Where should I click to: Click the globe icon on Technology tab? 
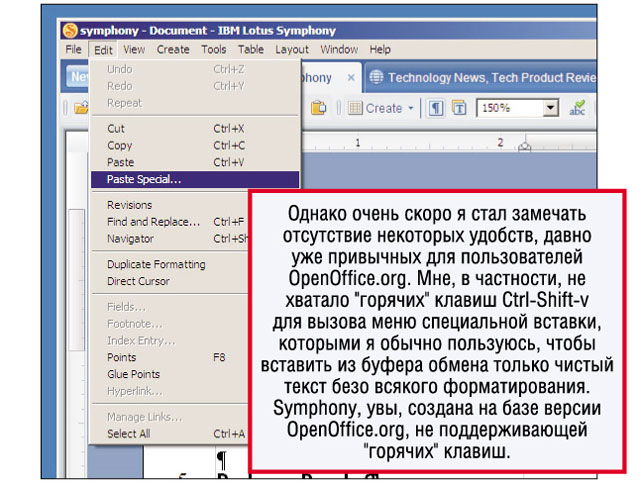(376, 77)
